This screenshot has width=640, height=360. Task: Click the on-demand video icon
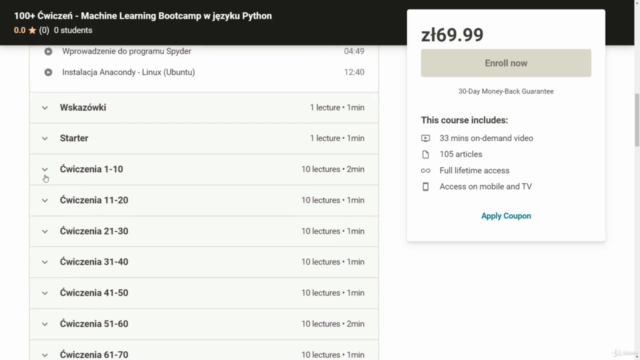pos(425,138)
